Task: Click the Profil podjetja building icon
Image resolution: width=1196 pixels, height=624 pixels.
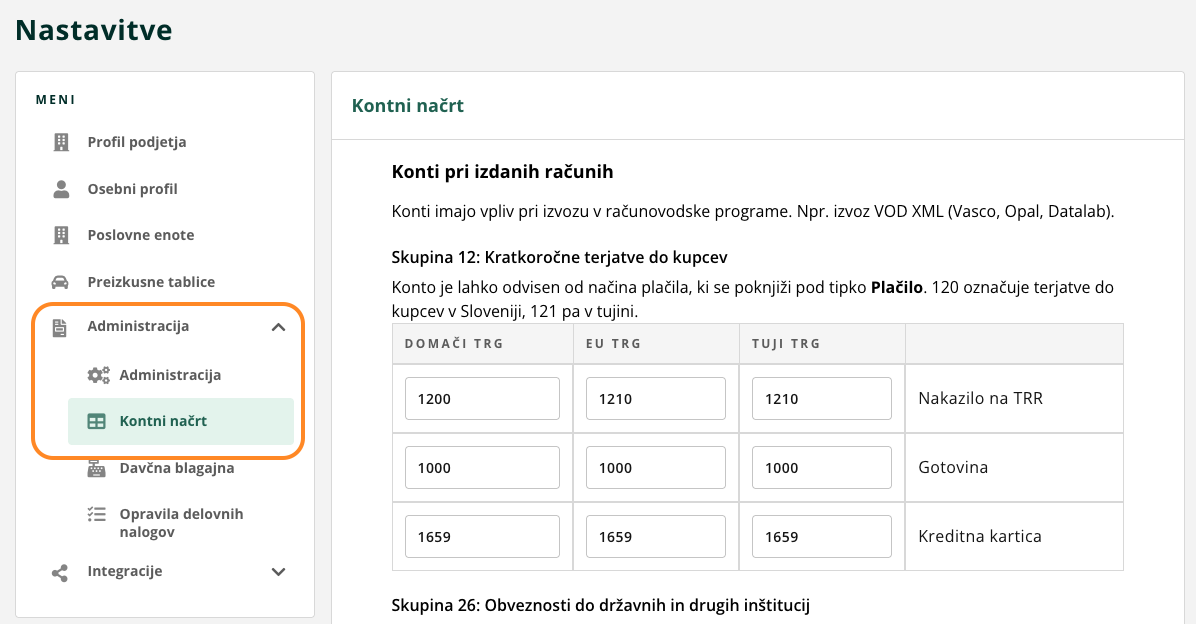Action: pos(61,142)
